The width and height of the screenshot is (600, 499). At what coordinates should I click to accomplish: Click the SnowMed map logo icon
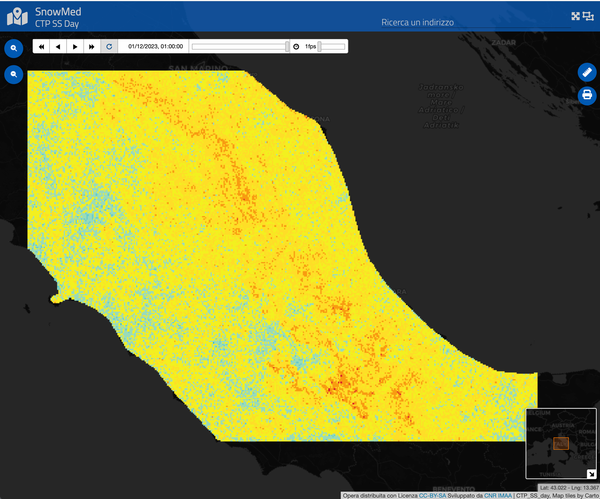[17, 16]
